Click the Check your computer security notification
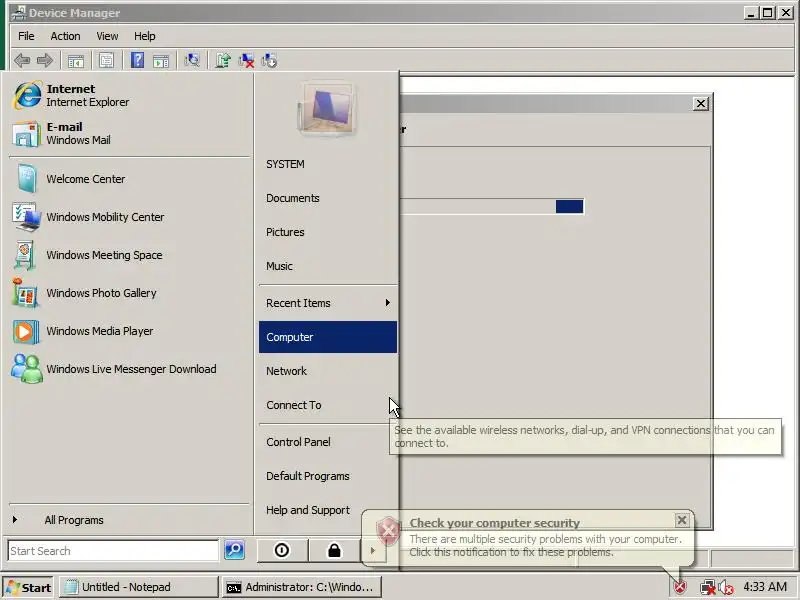 (528, 538)
